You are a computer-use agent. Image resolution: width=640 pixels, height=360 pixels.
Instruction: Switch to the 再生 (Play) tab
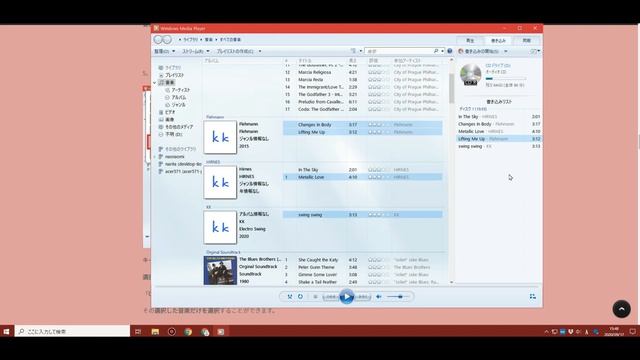click(470, 40)
